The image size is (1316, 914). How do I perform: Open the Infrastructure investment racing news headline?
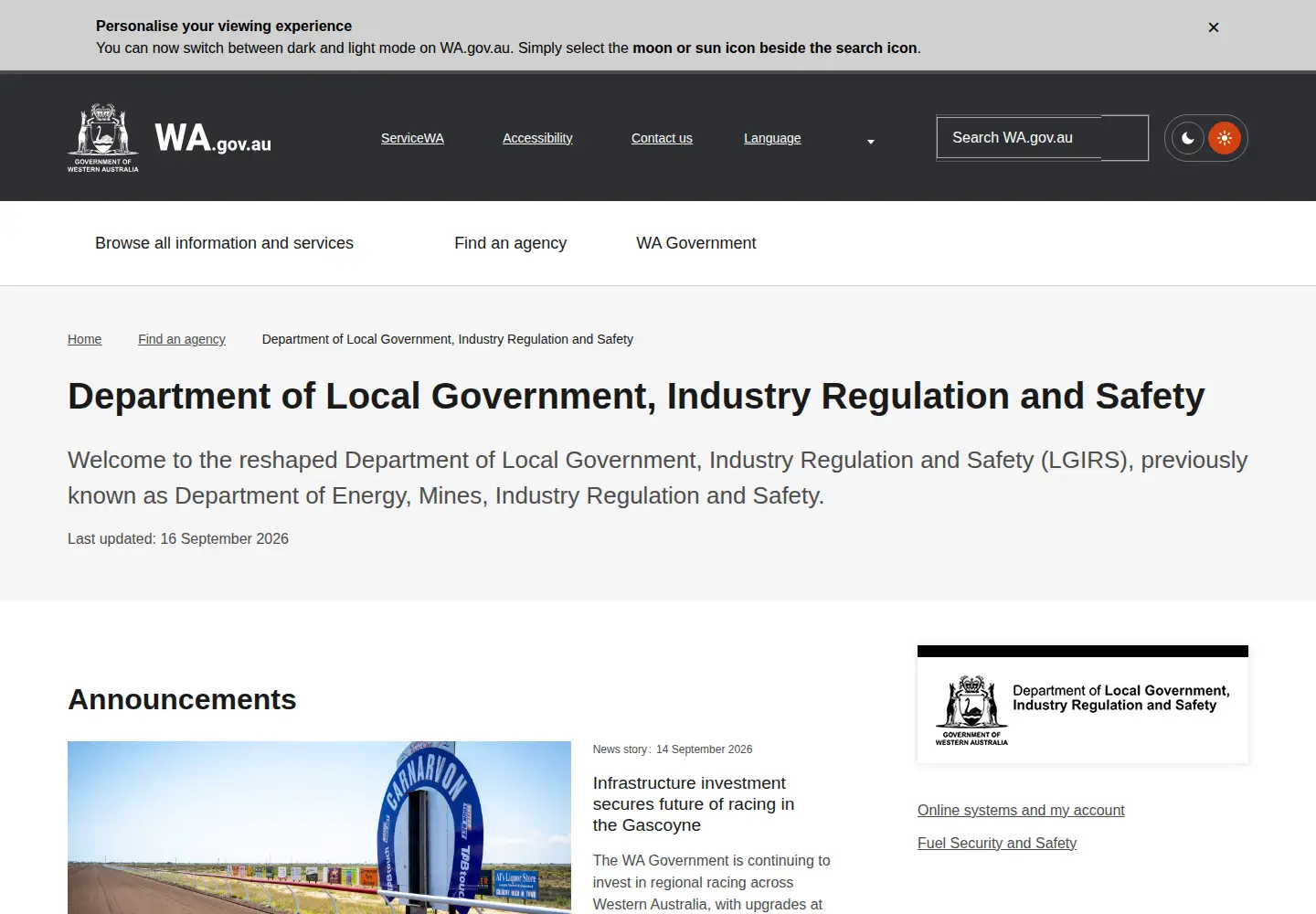coord(694,804)
